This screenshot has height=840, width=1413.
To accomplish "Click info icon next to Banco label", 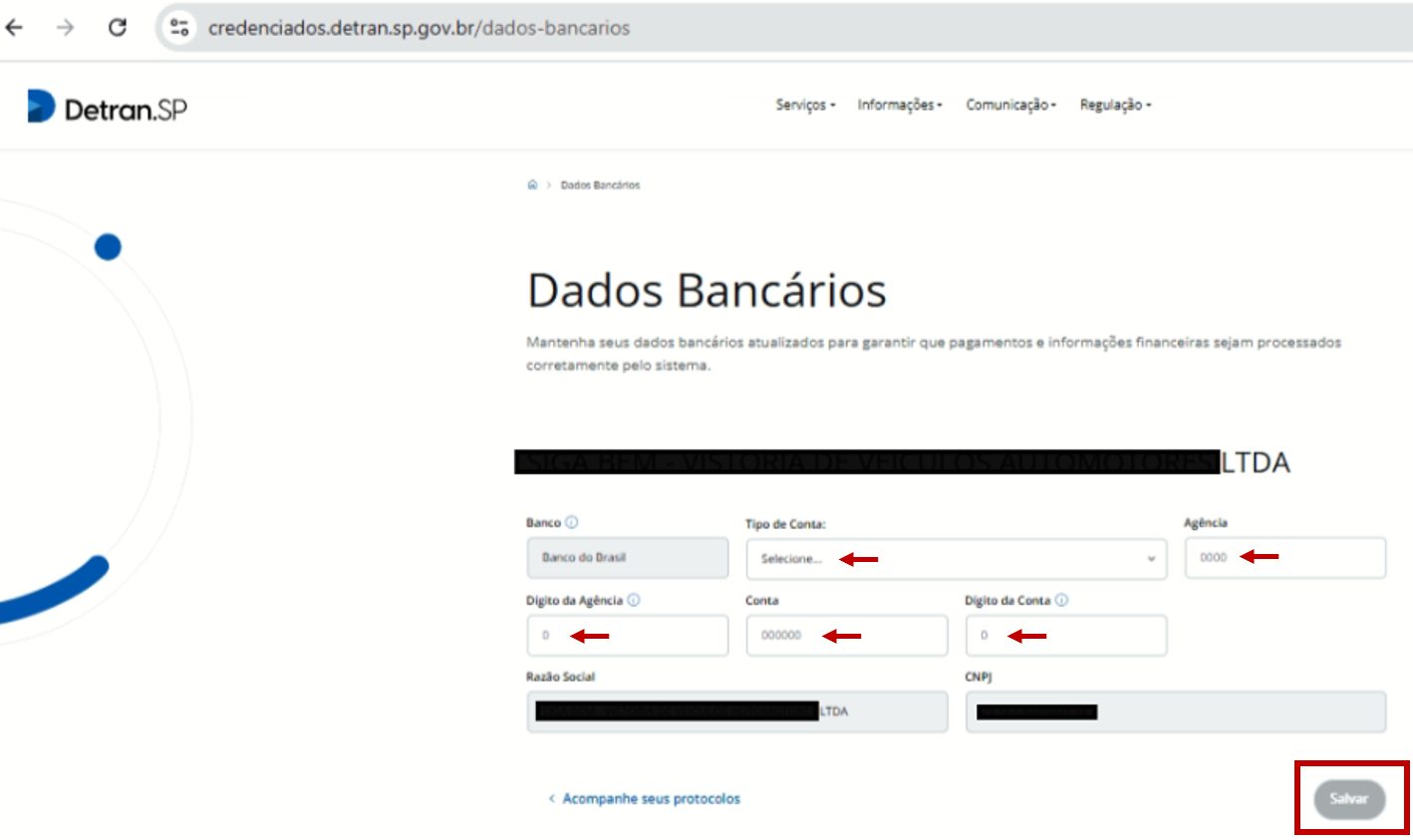I will [572, 522].
